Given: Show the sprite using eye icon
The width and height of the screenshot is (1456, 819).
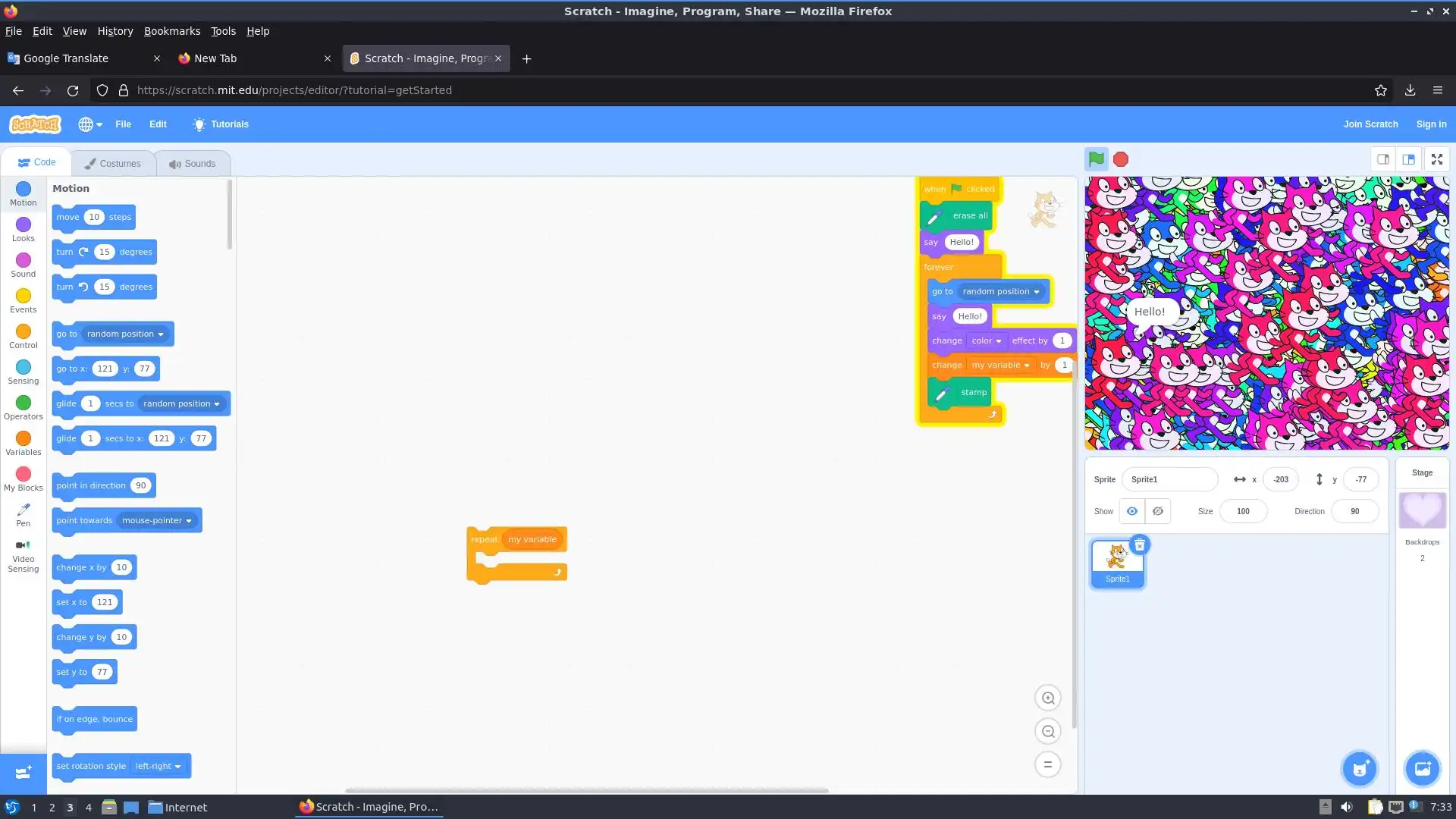Looking at the screenshot, I should pos(1131,511).
